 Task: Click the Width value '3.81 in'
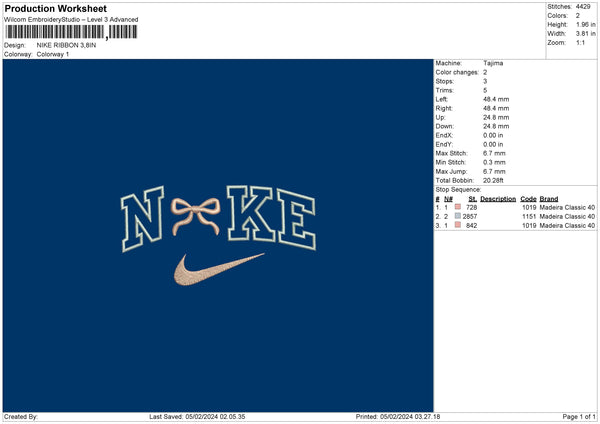(585, 34)
